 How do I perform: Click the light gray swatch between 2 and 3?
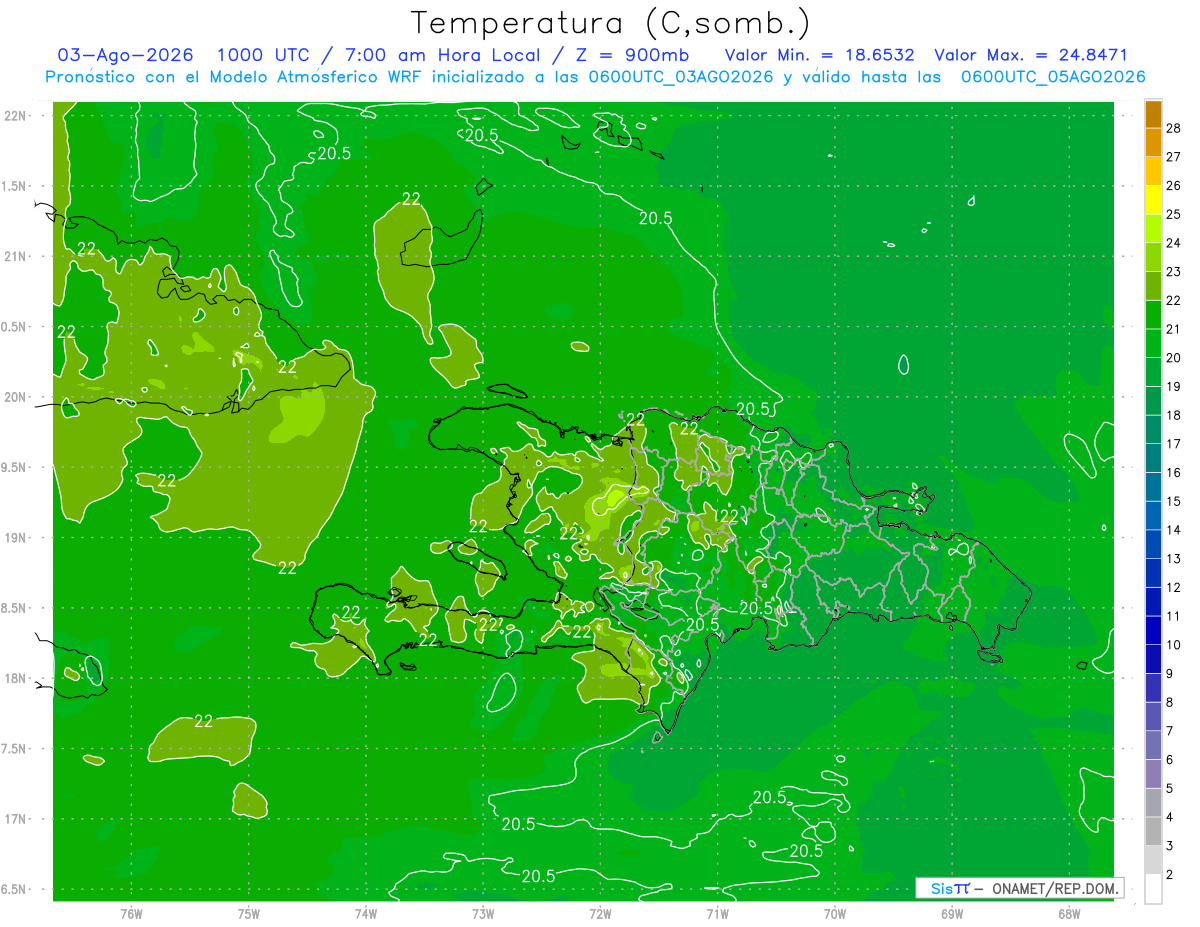point(1153,859)
